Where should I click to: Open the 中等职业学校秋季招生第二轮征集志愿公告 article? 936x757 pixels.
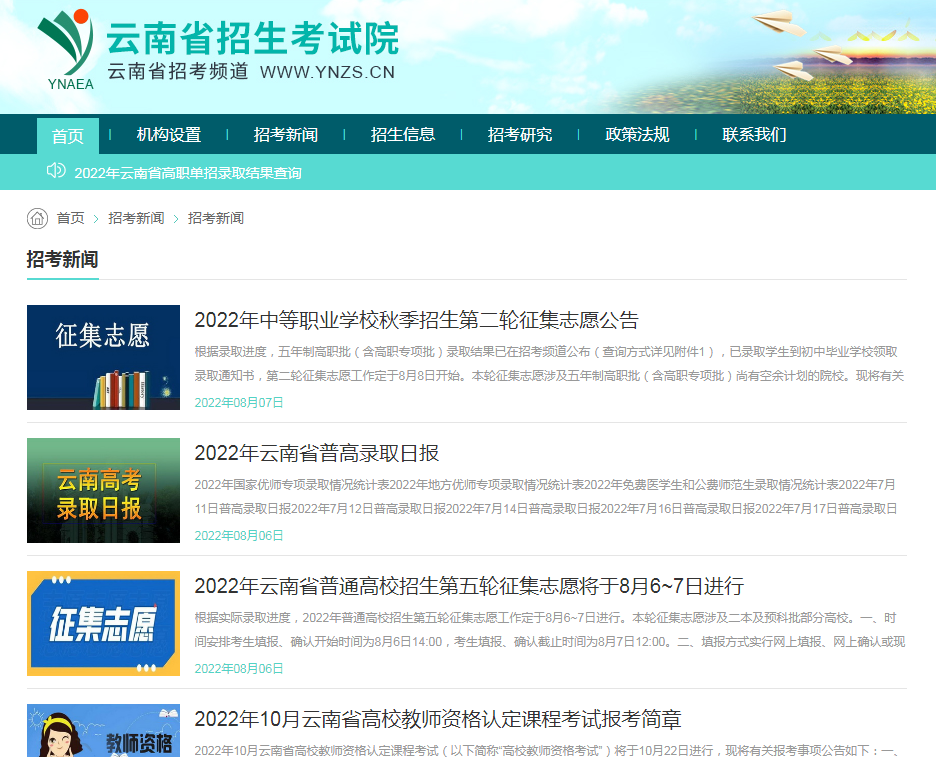[416, 320]
